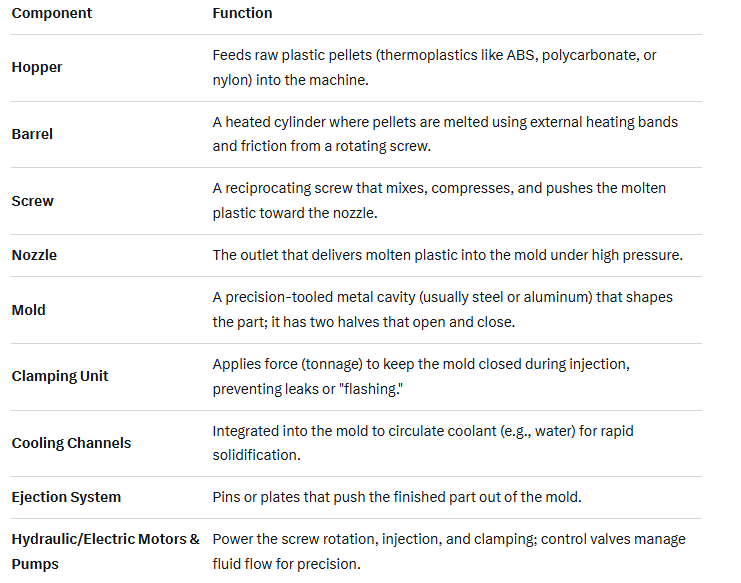
Task: Click the control valves description text
Action: 449,551
